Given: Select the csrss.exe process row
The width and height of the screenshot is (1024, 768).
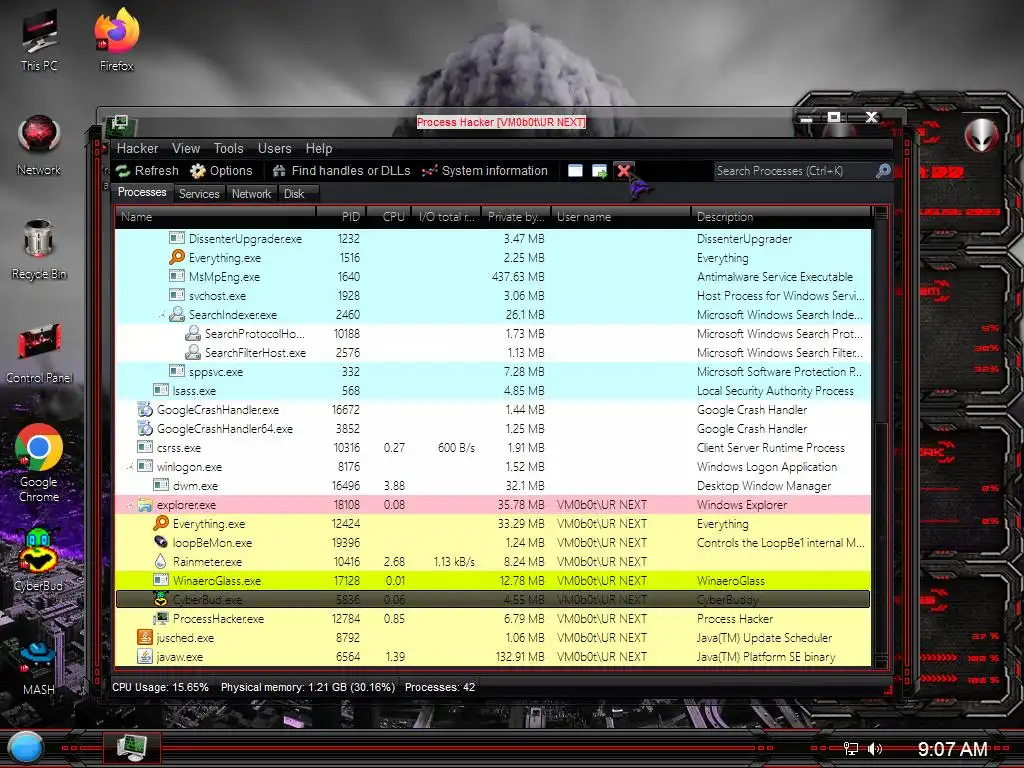Looking at the screenshot, I should pos(493,448).
